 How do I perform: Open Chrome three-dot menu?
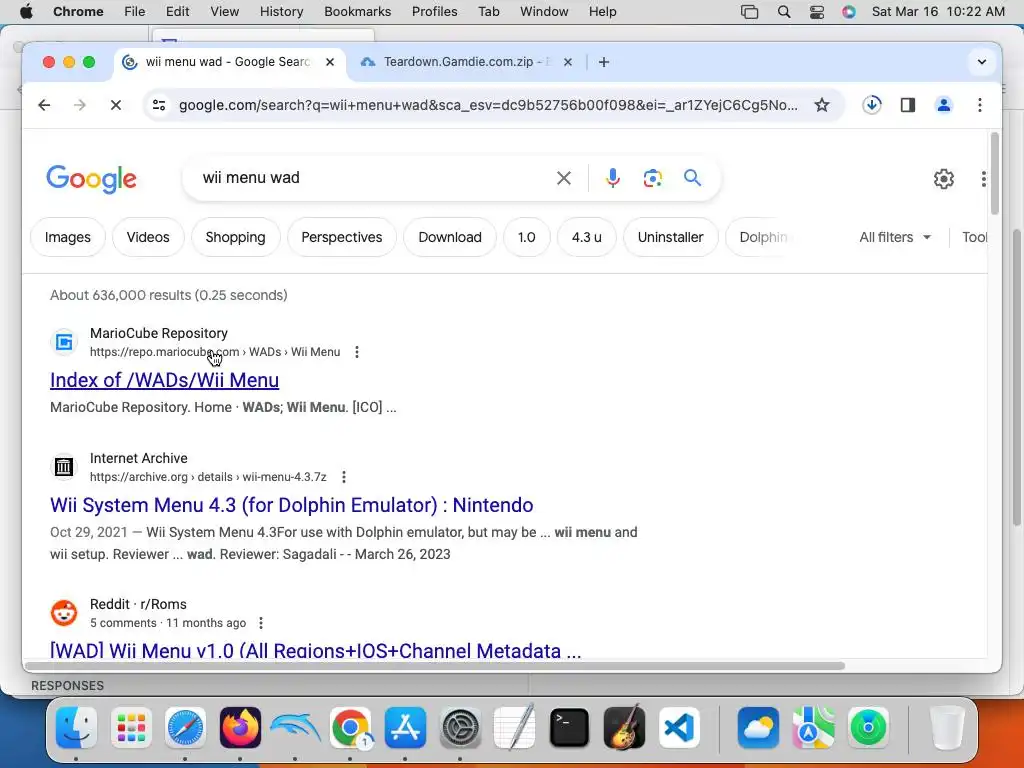click(980, 105)
